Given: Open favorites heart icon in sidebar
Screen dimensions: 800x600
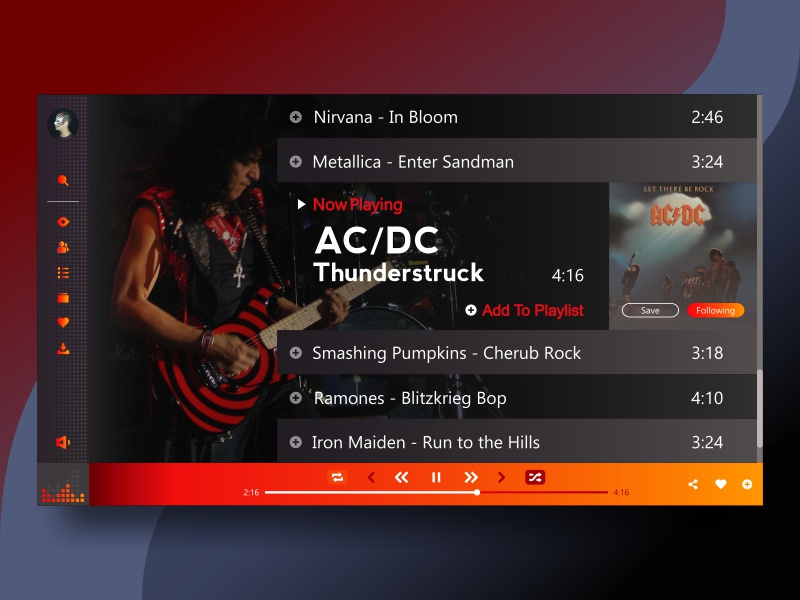Looking at the screenshot, I should [63, 322].
